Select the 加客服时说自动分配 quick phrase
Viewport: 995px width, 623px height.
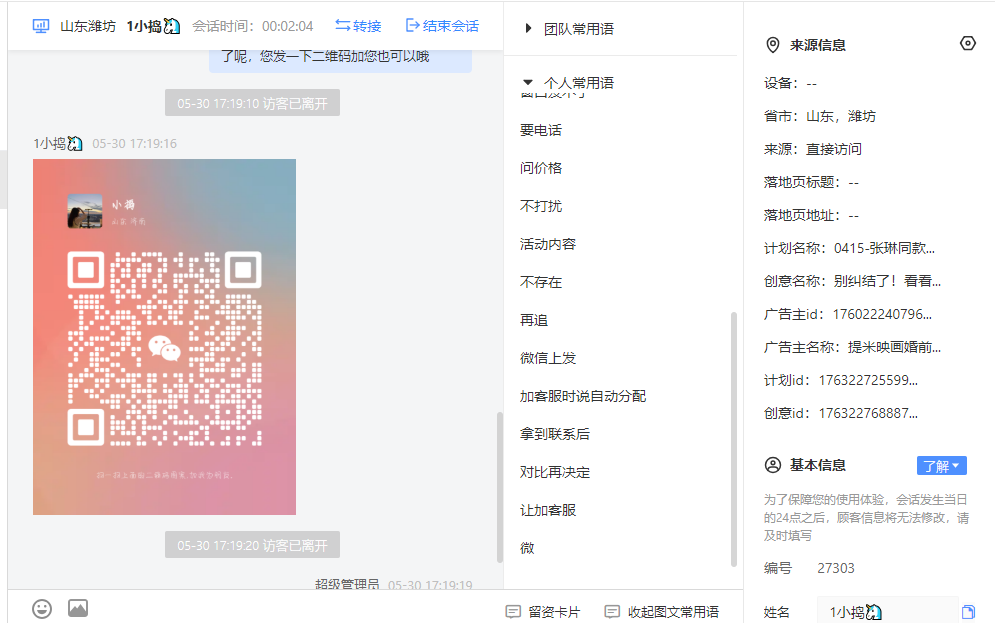(x=583, y=397)
